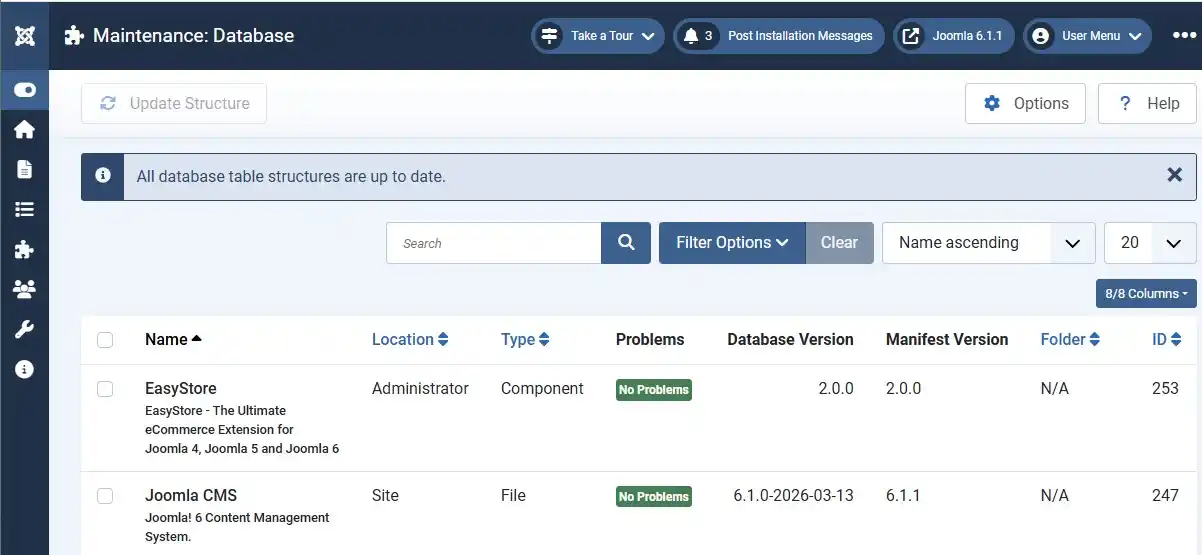Toggle the sidebar menu switch
The width and height of the screenshot is (1202, 555).
[24, 90]
